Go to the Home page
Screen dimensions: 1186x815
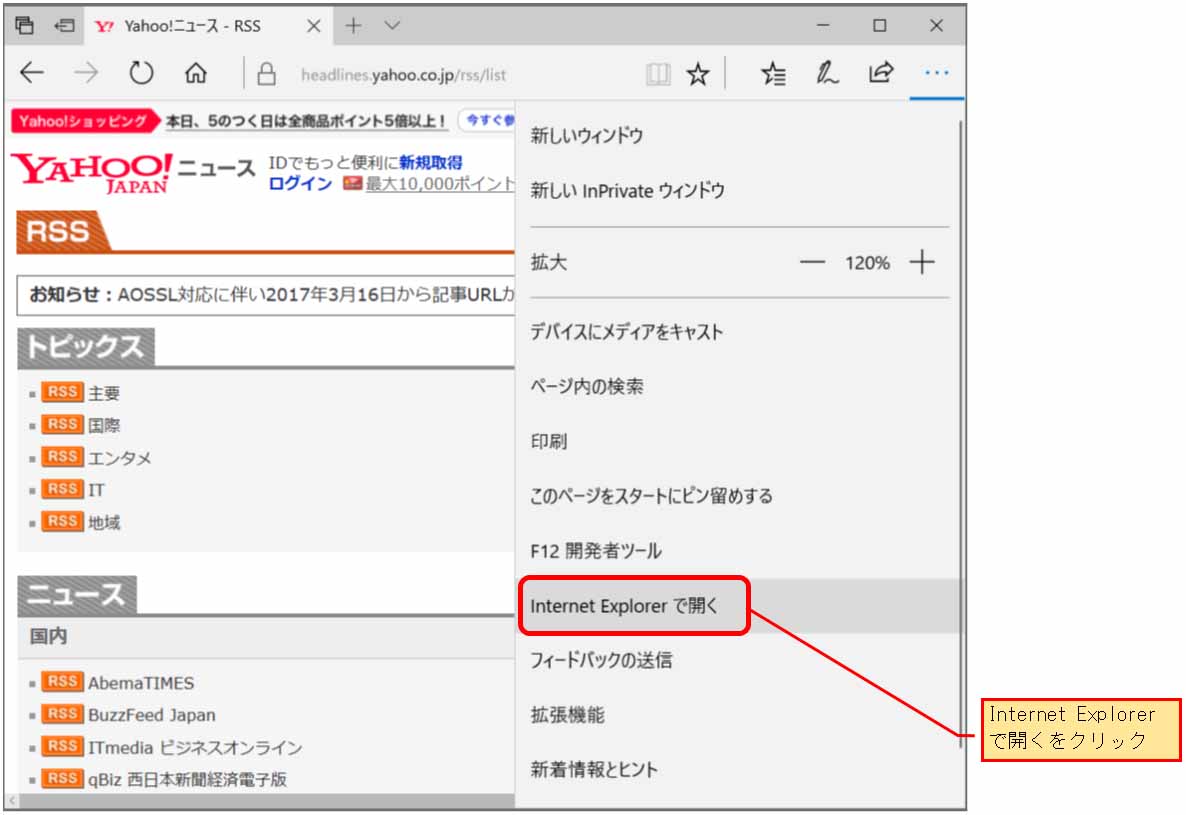pyautogui.click(x=196, y=73)
